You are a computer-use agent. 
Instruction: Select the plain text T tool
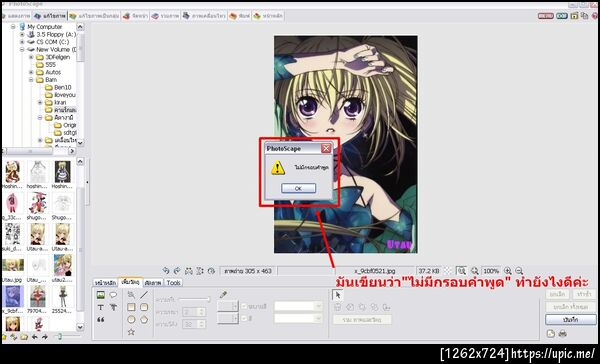click(x=101, y=307)
